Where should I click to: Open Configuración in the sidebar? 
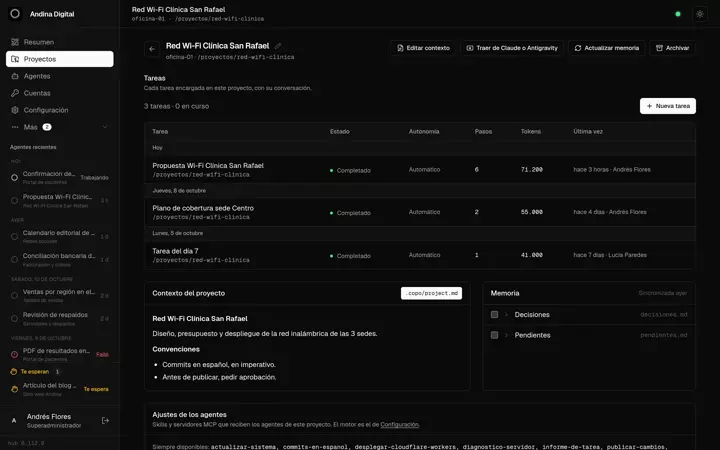point(60,110)
